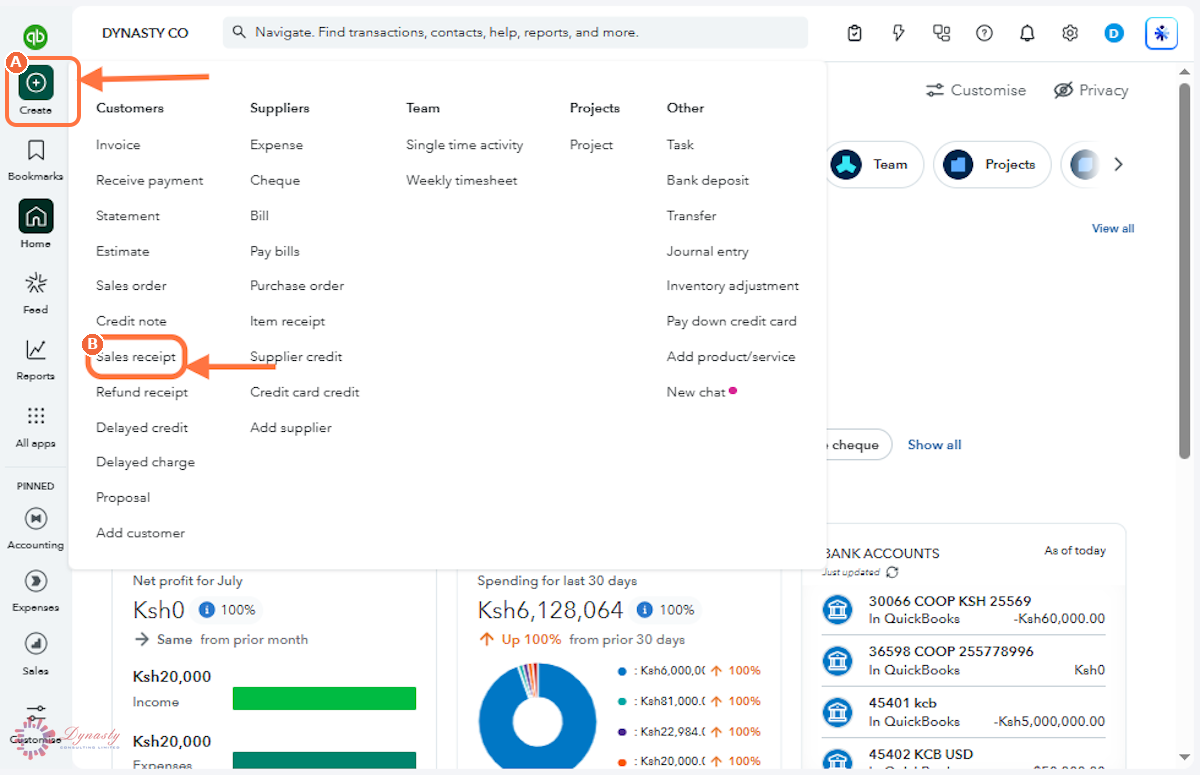The width and height of the screenshot is (1200, 775).
Task: Choose Supplier credit menu item
Action: pos(296,357)
